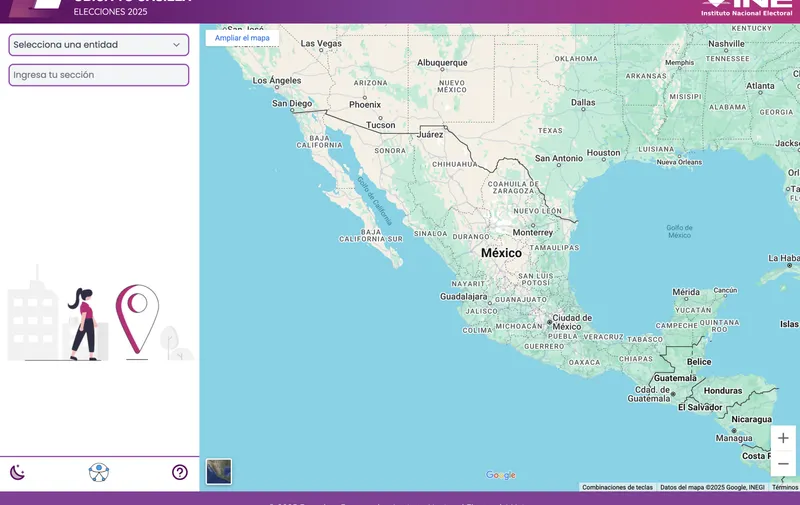Click 'Guatemala' country label
Image resolution: width=800 pixels, height=505 pixels.
pos(675,378)
